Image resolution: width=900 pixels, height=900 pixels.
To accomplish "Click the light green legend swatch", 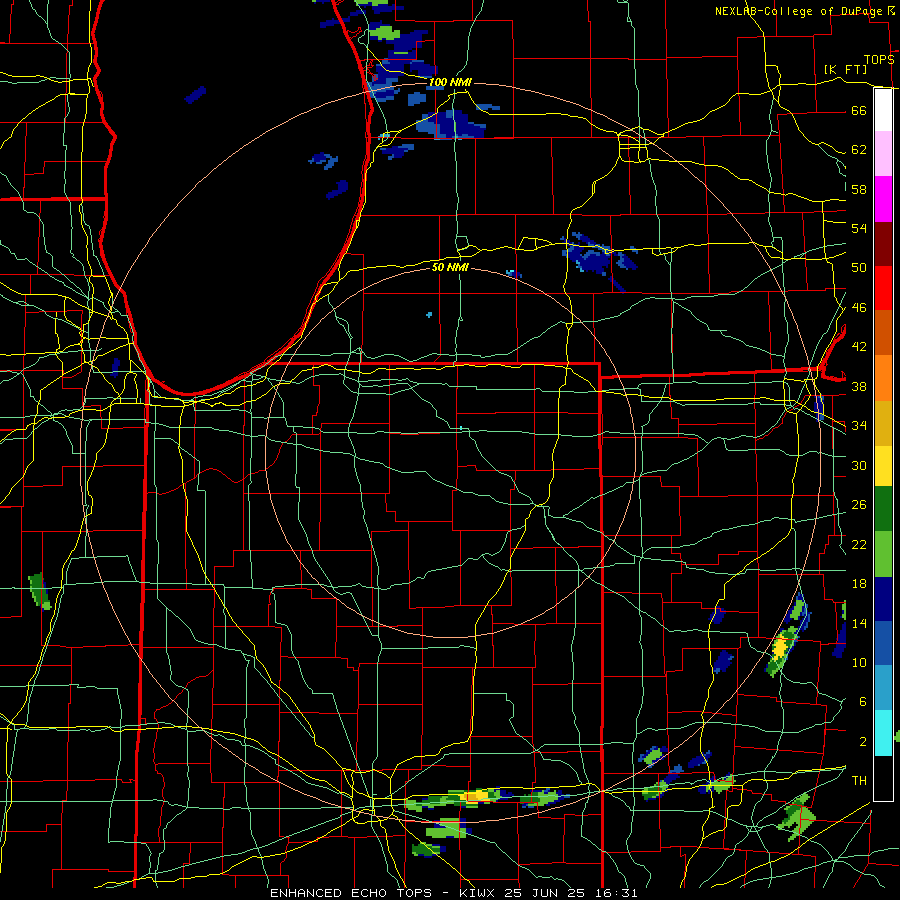I will pyautogui.click(x=883, y=554).
